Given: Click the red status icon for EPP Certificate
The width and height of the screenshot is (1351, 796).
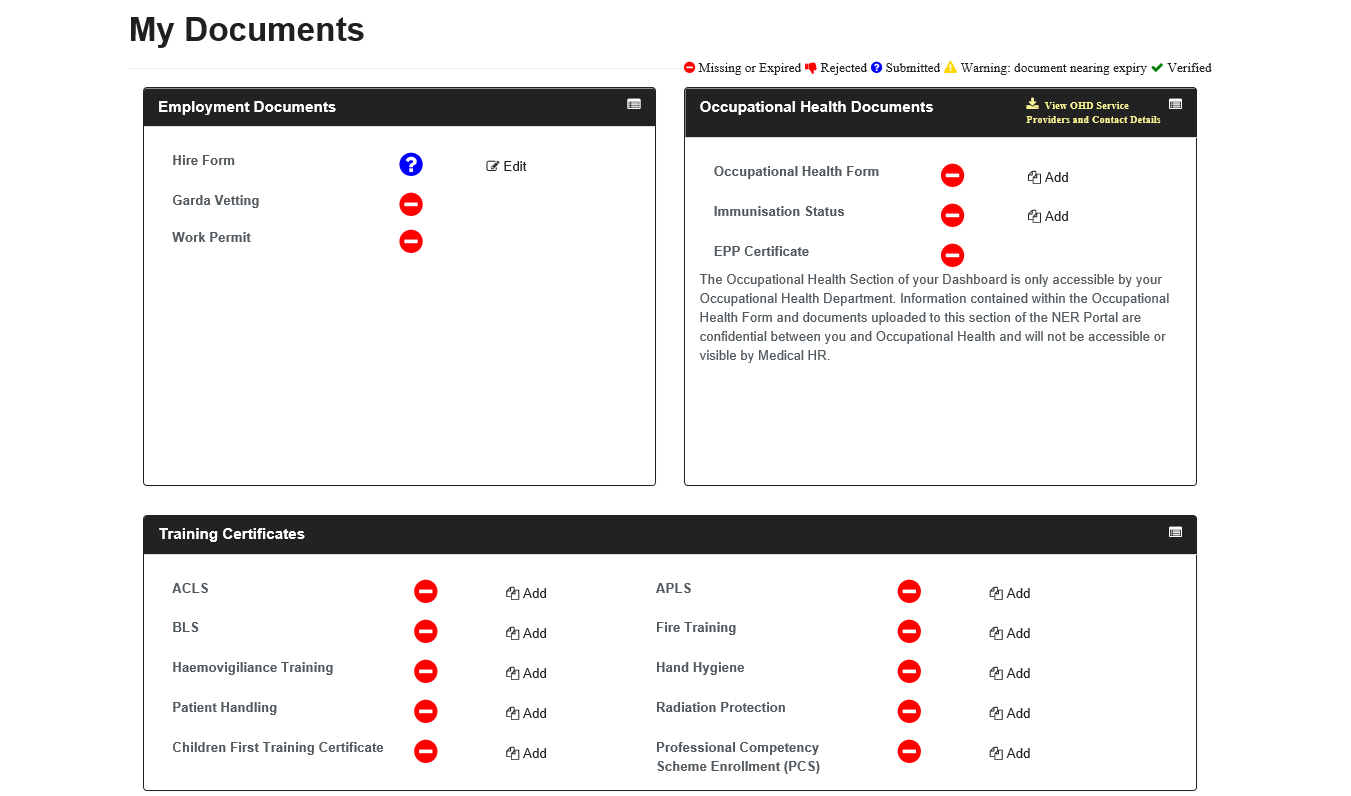Looking at the screenshot, I should pyautogui.click(x=952, y=255).
